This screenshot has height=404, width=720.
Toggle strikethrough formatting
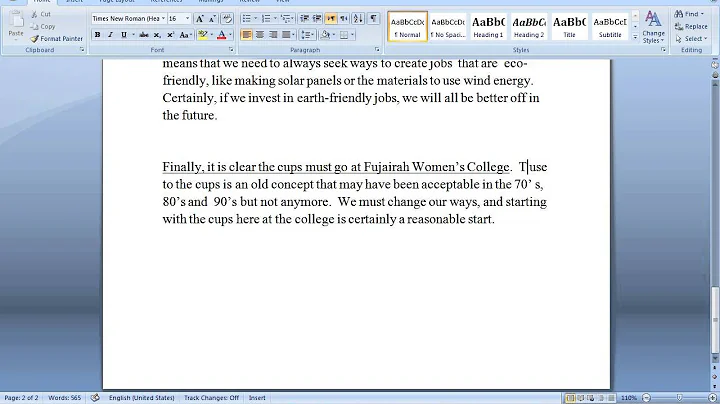coord(144,35)
